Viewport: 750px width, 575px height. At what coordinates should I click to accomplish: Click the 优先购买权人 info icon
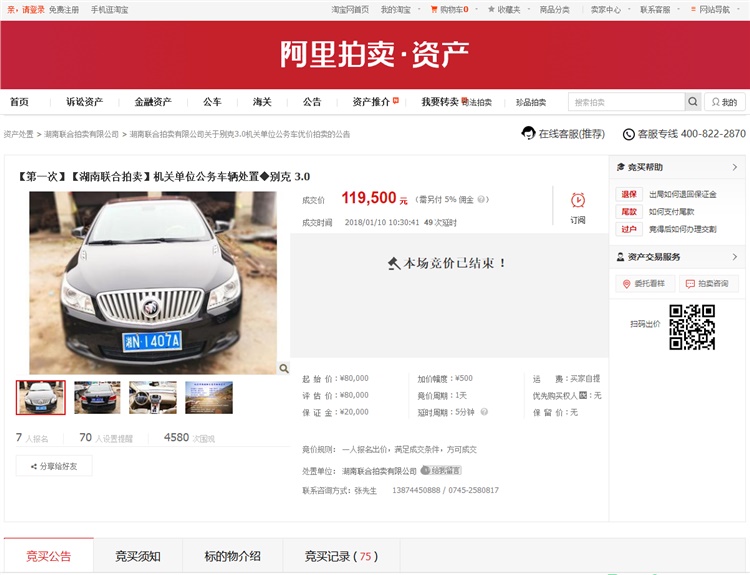coord(583,395)
